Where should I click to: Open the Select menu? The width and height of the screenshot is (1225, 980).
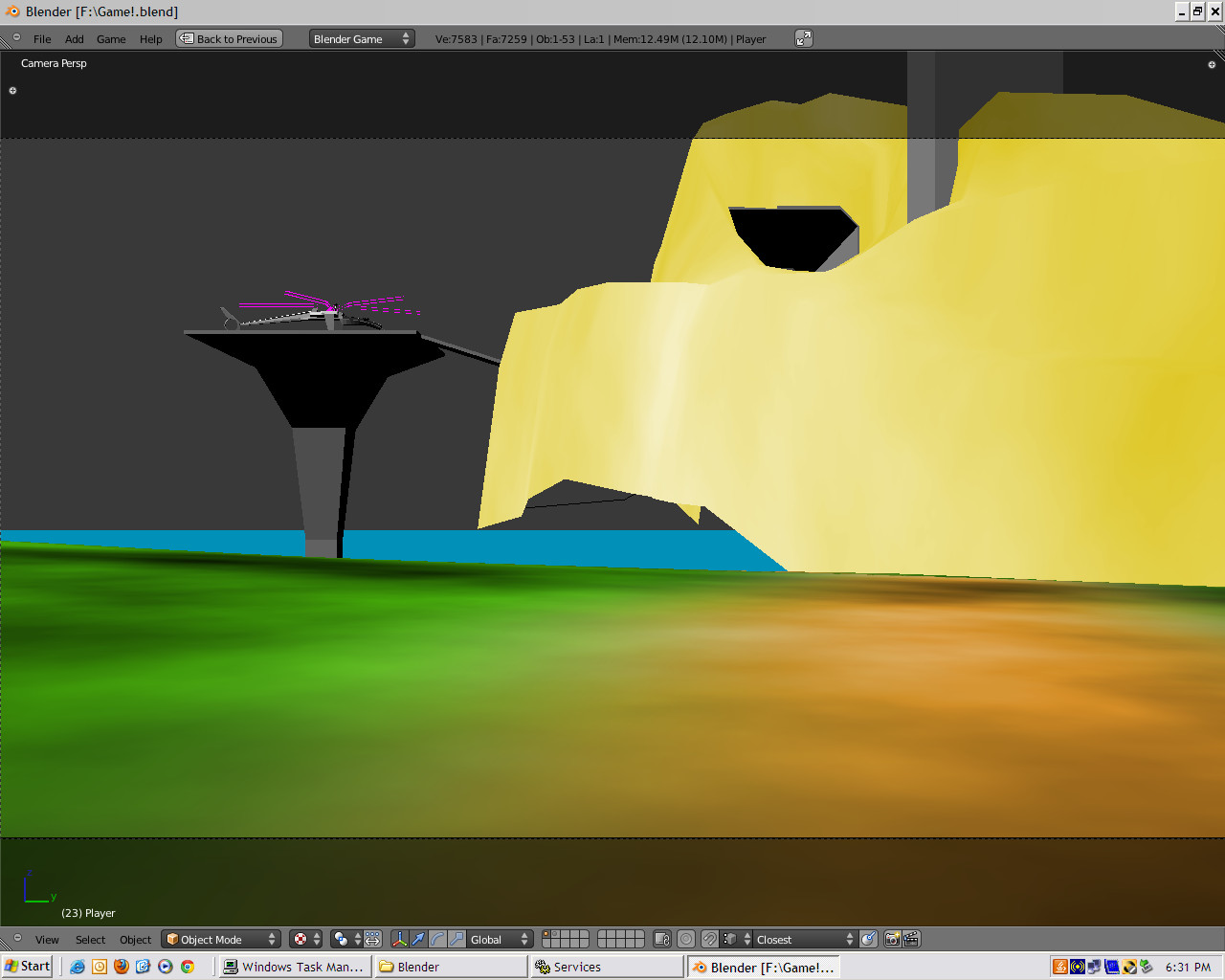point(91,940)
